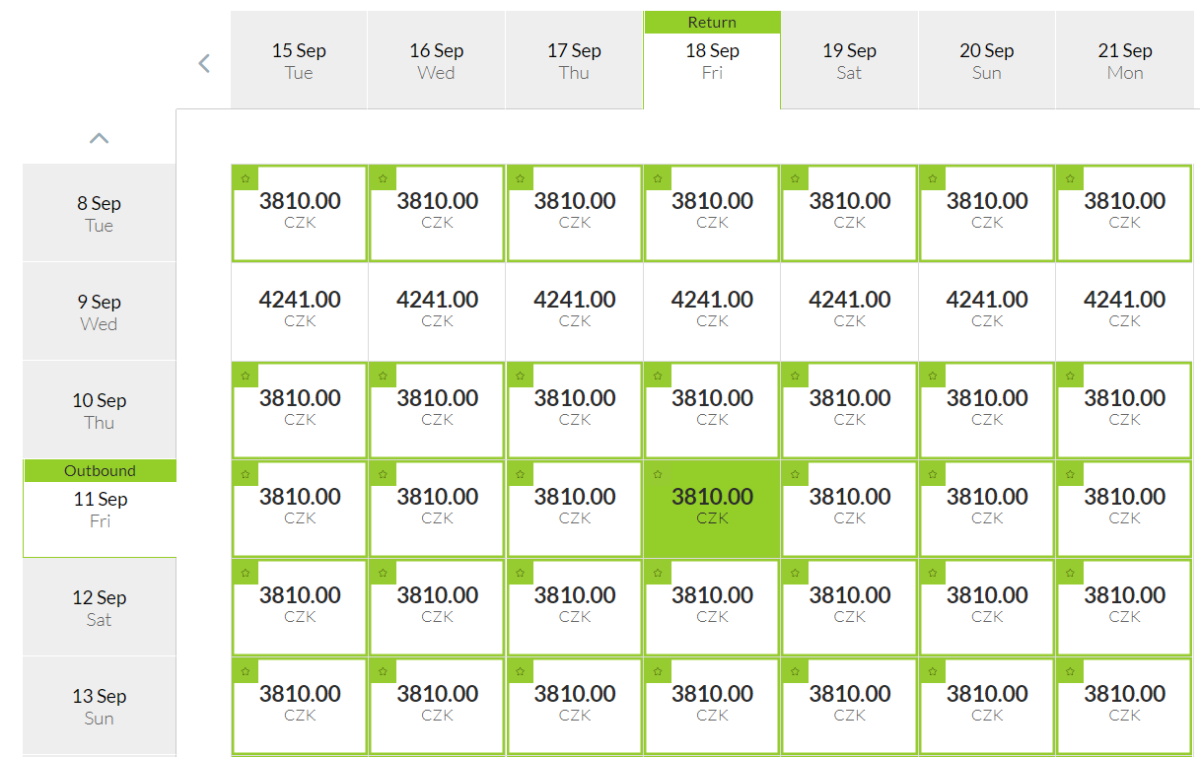
Task: Click star icon on 8 Sep/15 Sep fare
Action: (245, 179)
